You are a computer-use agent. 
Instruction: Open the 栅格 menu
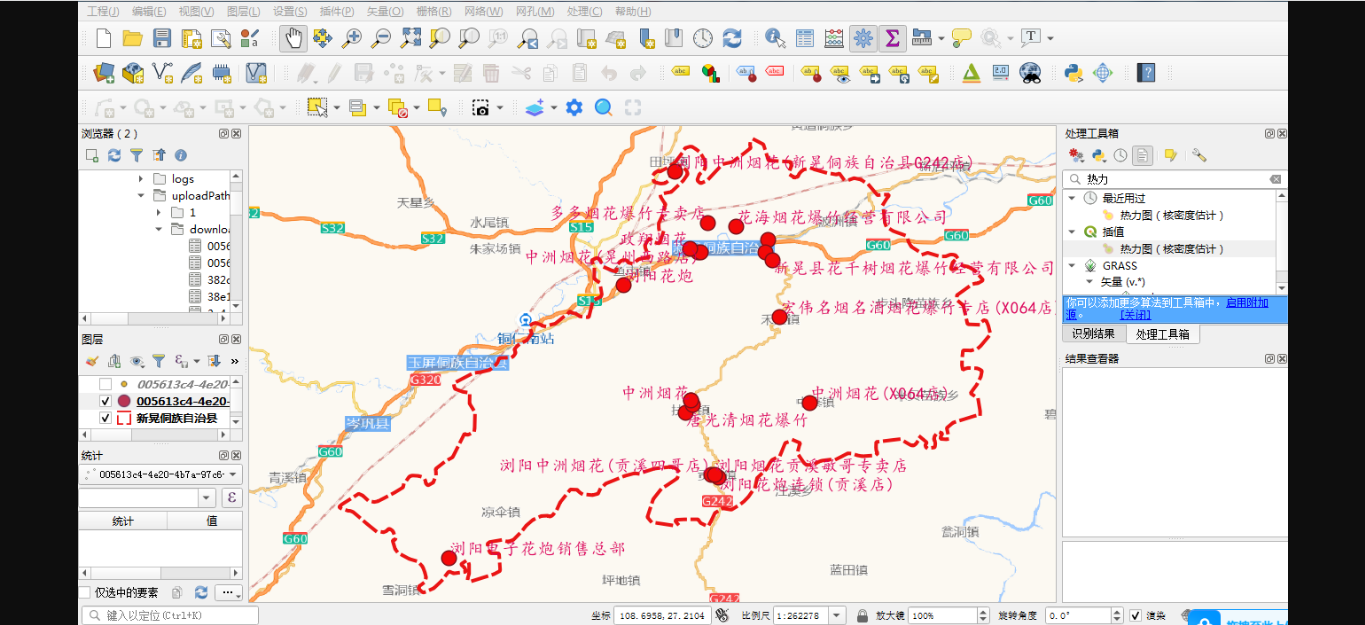click(433, 11)
